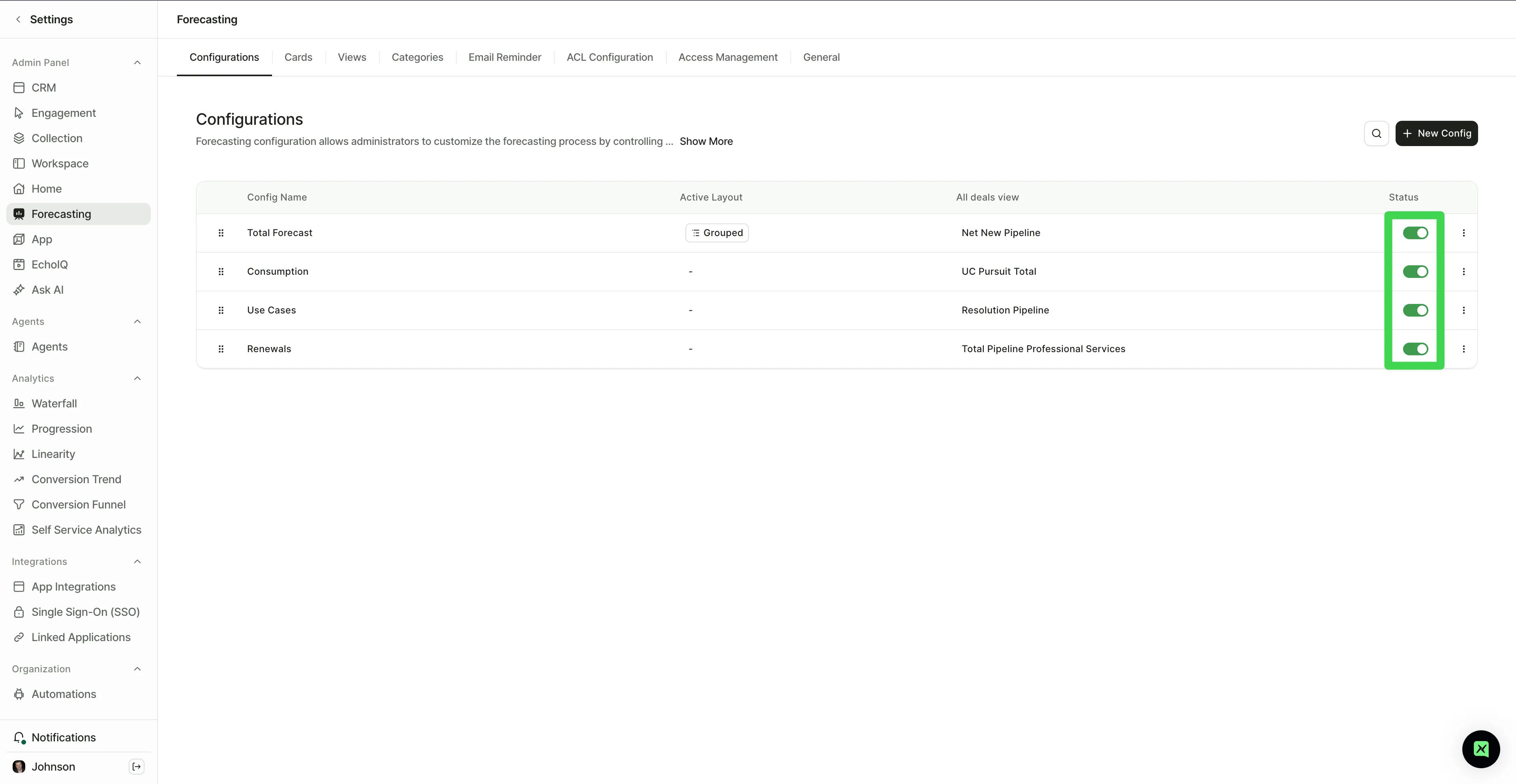Open the Automations robot icon
This screenshot has width=1516, height=784.
(19, 694)
